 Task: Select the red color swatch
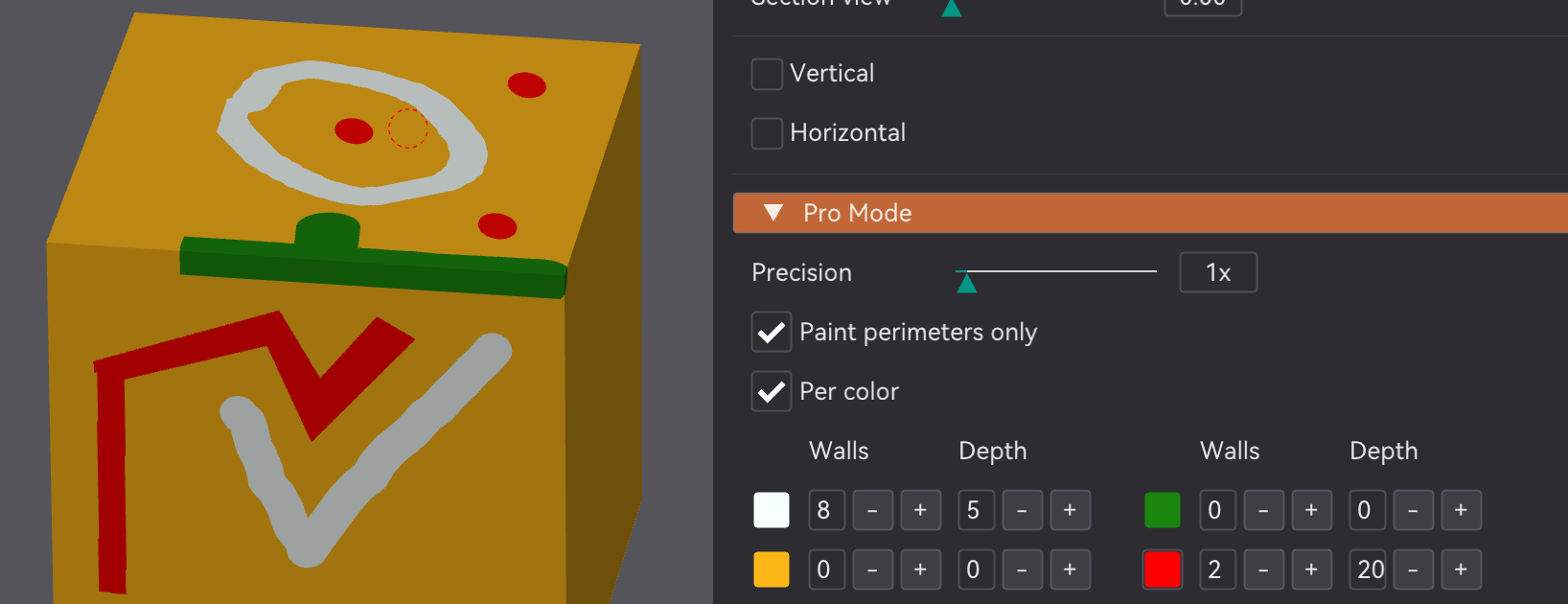coord(1163,569)
